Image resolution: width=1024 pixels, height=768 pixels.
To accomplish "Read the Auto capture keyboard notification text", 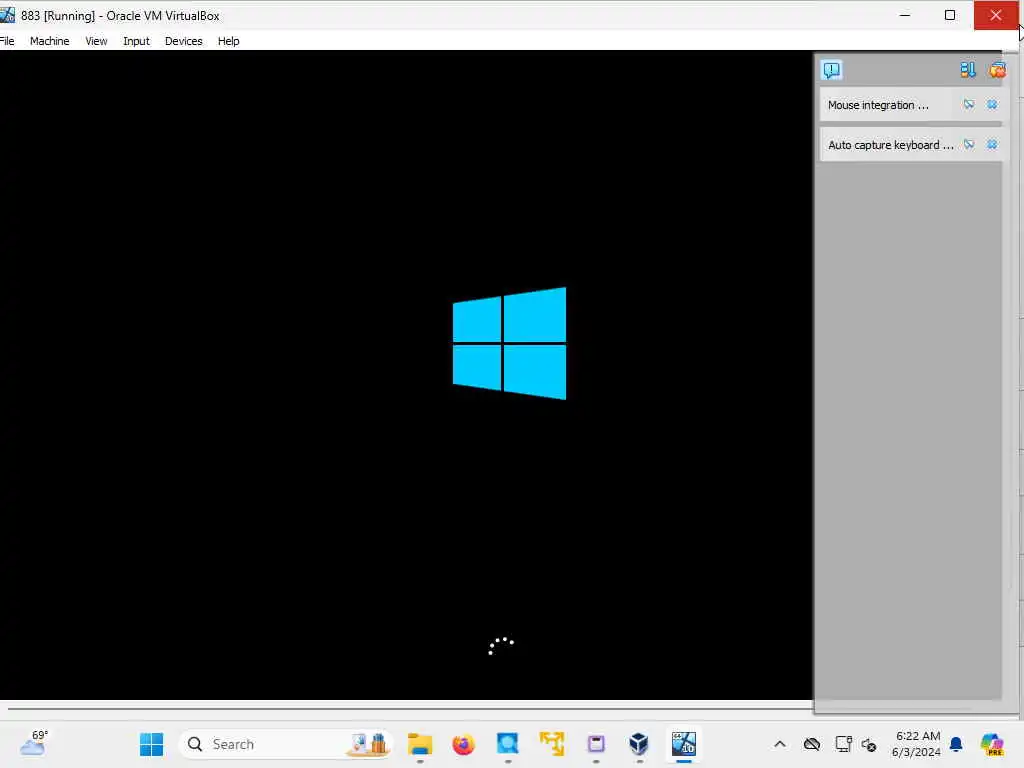I will [x=891, y=145].
